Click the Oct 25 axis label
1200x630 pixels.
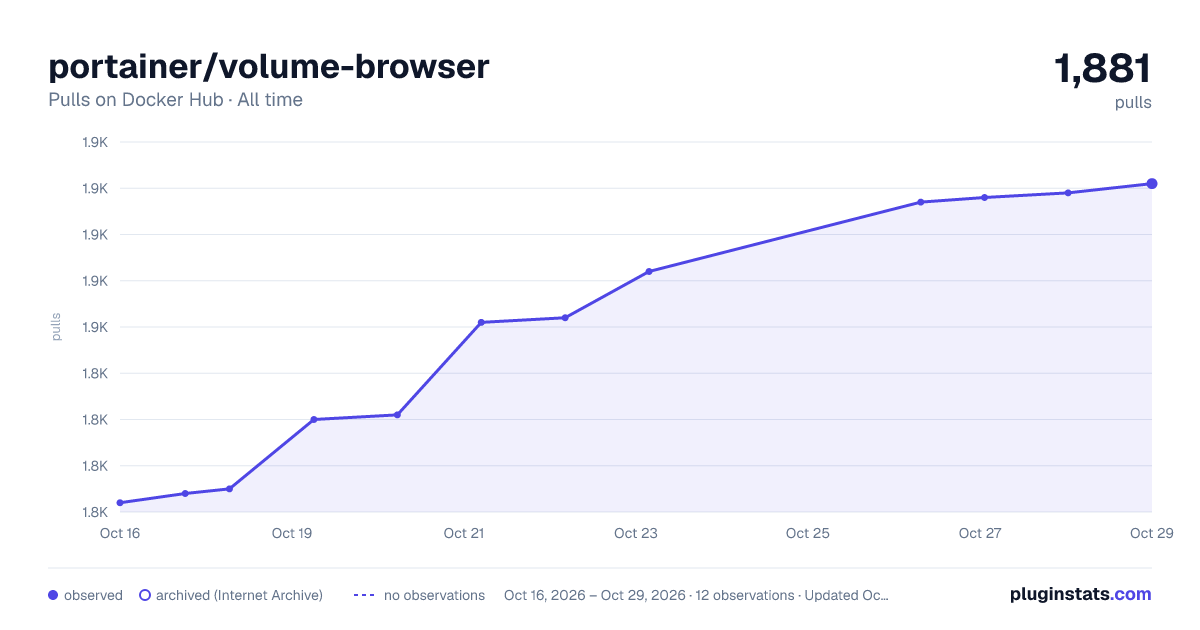(x=808, y=533)
